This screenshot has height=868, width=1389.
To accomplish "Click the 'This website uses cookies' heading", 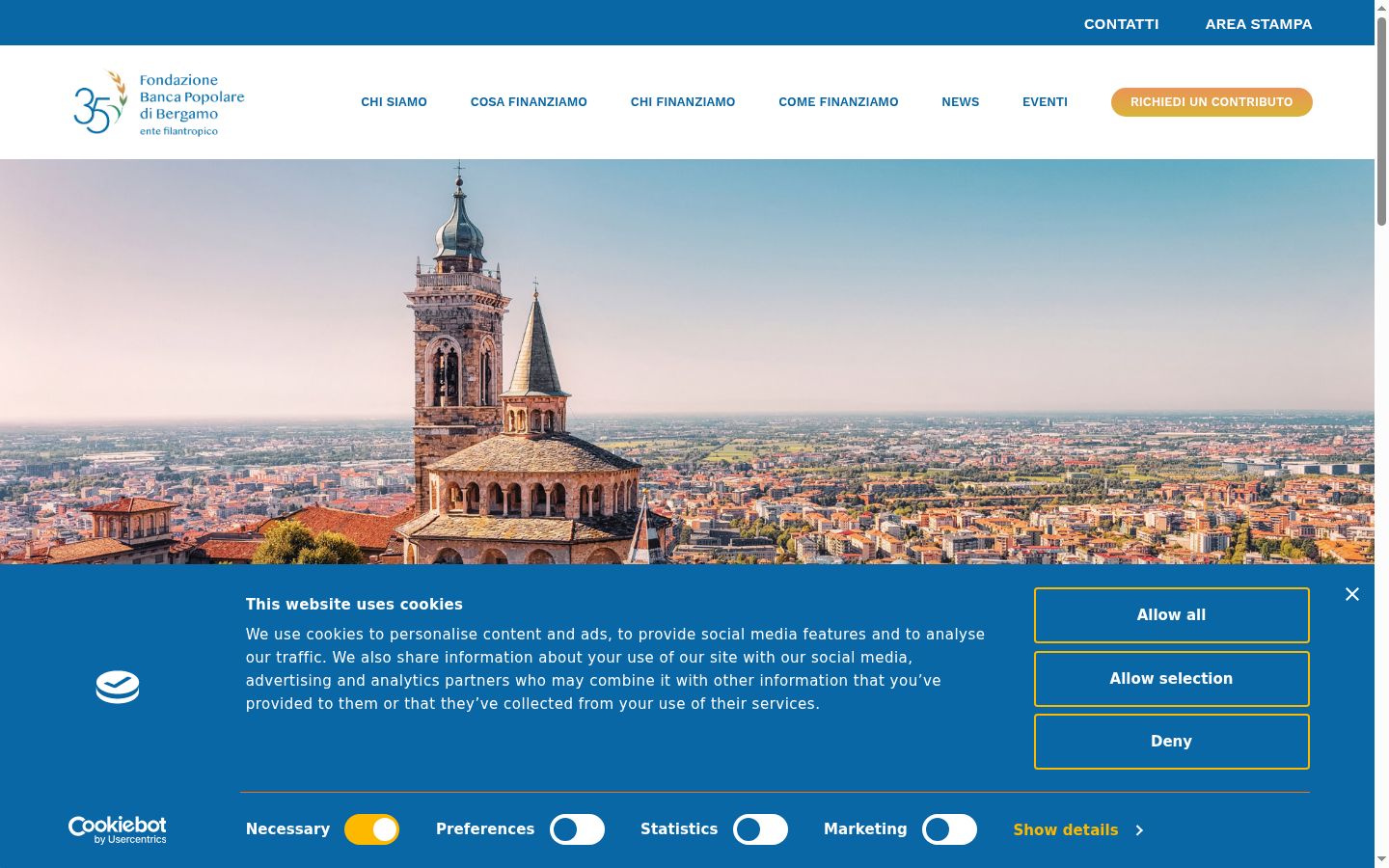I will point(354,605).
